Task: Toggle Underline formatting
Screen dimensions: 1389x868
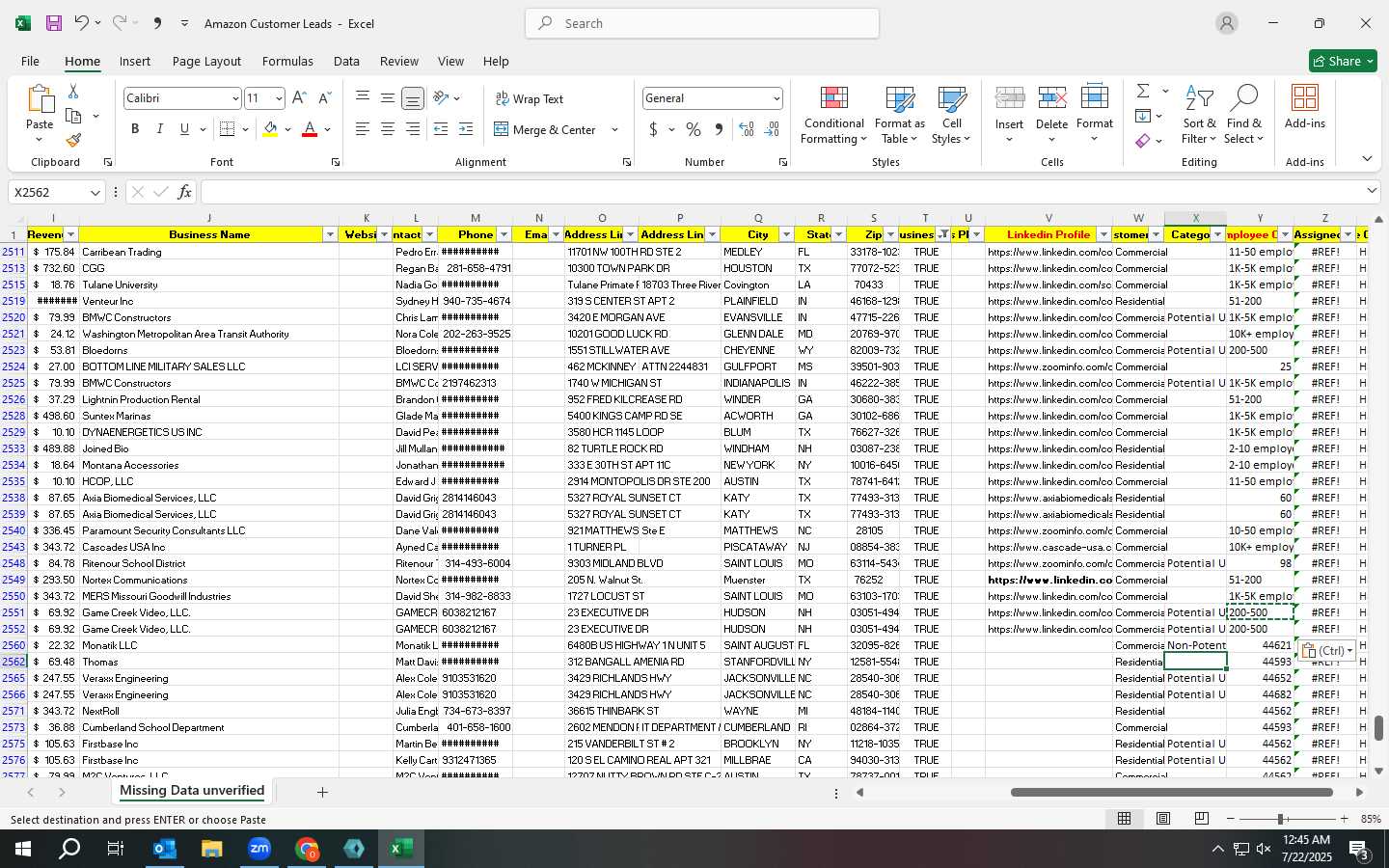Action: click(184, 129)
